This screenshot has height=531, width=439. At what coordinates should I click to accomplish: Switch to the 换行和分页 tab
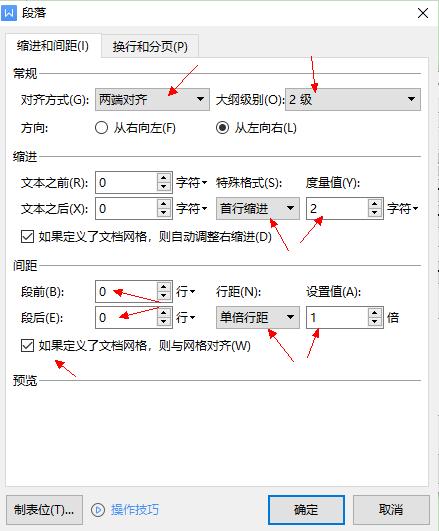click(x=150, y=46)
